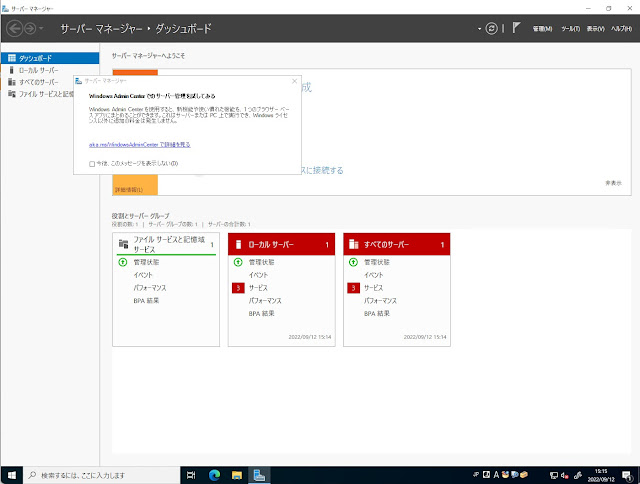Open the red すべてのサーバー tile header
The image size is (640, 484).
click(397, 244)
